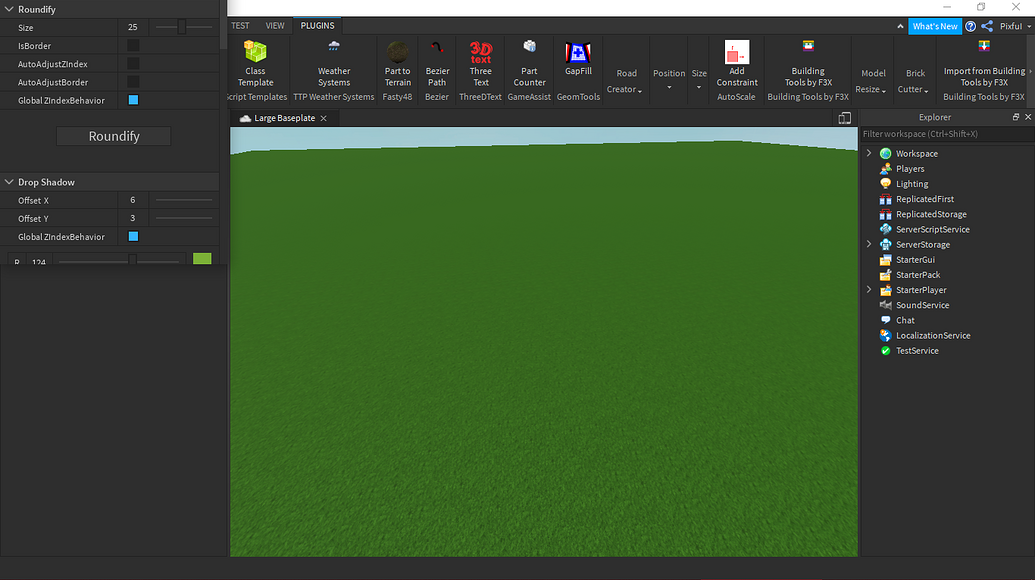Select ReplicatedFirst in the Explorer
1035x580 pixels.
[925, 199]
